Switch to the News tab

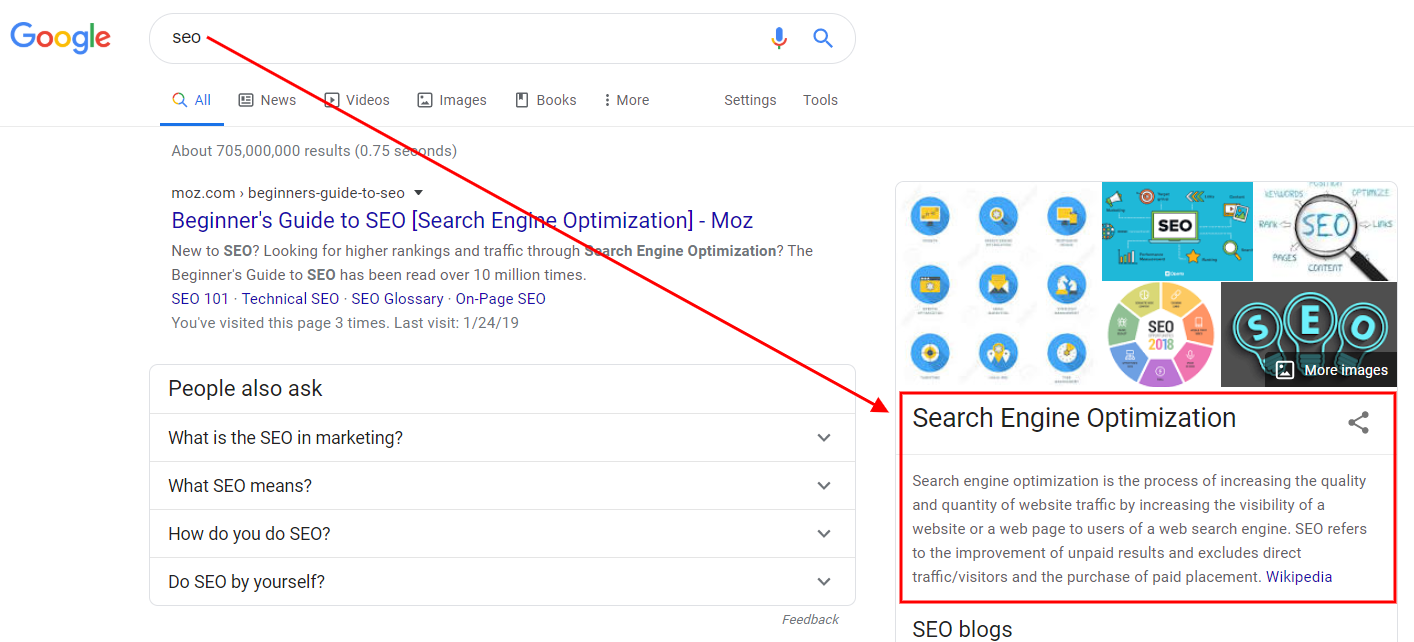[267, 100]
